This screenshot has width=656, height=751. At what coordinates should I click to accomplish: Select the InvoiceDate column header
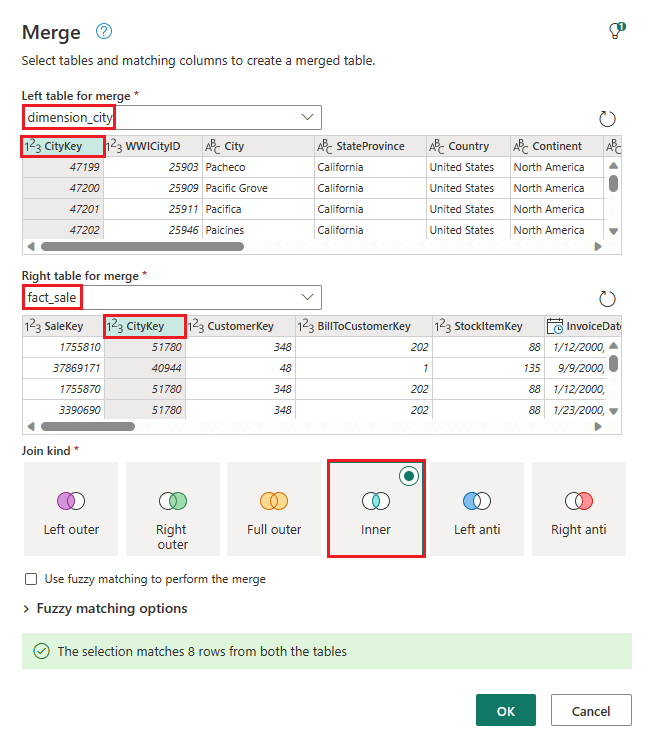coord(583,326)
